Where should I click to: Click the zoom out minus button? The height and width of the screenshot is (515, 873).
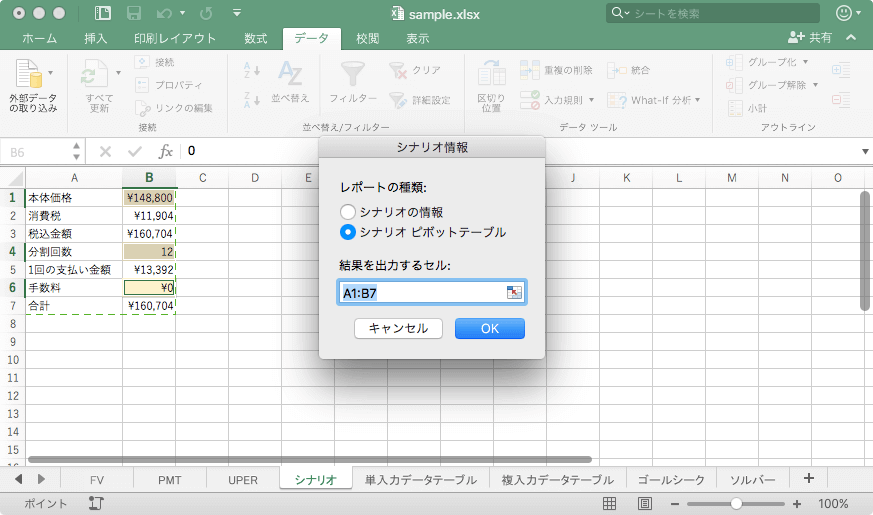(675, 504)
